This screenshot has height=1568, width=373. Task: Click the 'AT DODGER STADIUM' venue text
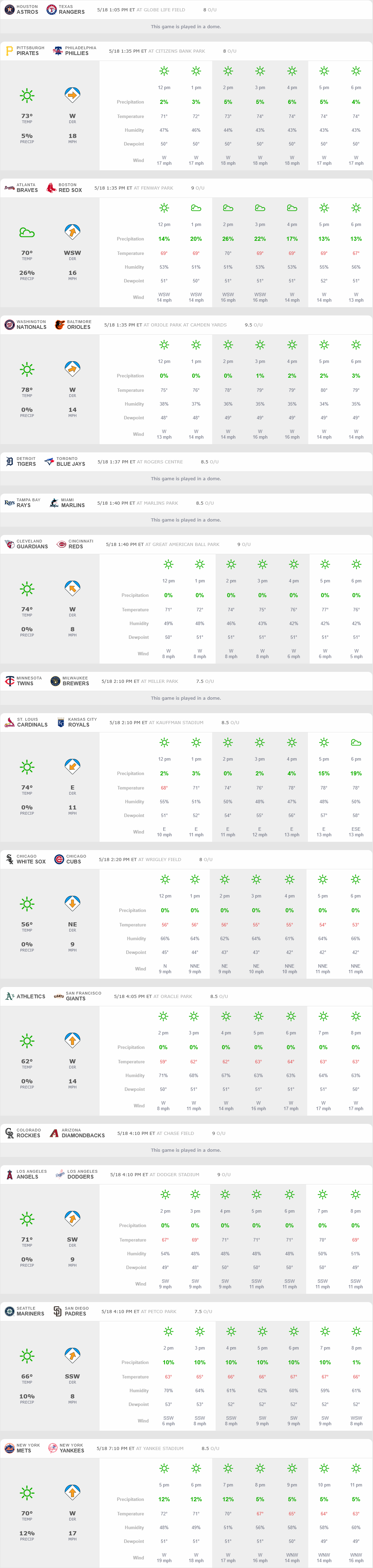tap(174, 1175)
